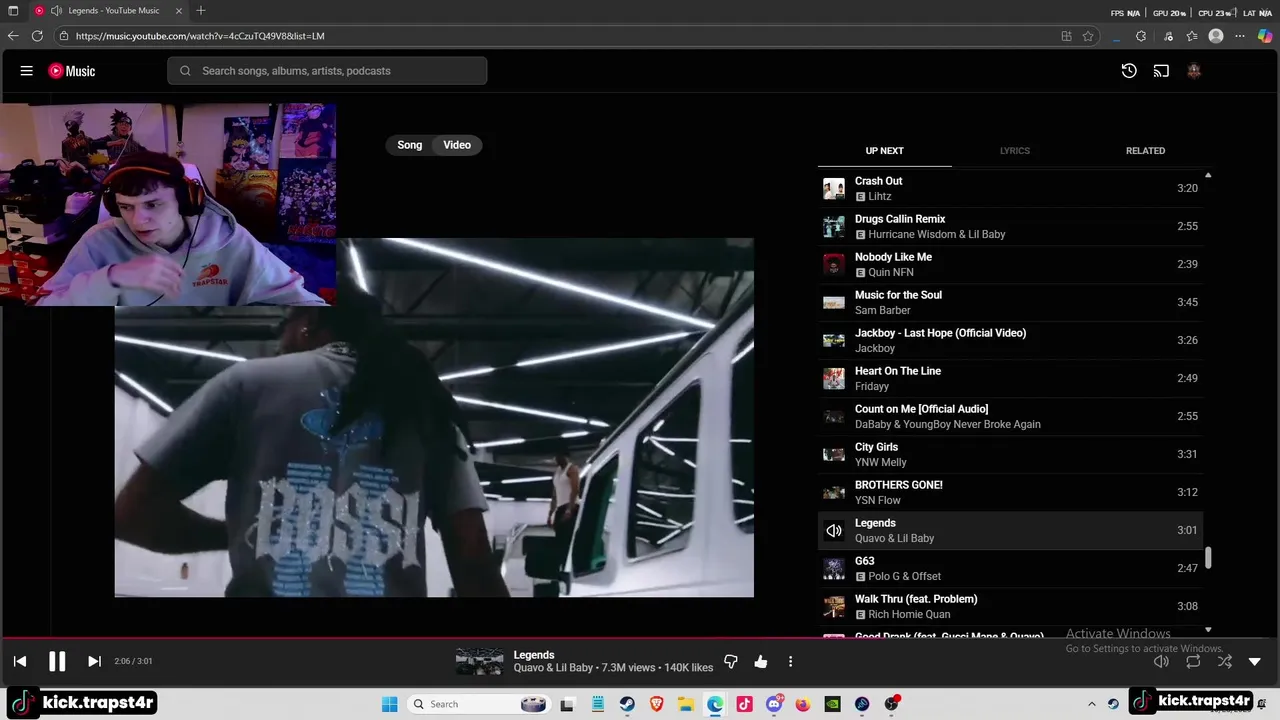Click queue scrollbar down arrow

coord(1208,630)
